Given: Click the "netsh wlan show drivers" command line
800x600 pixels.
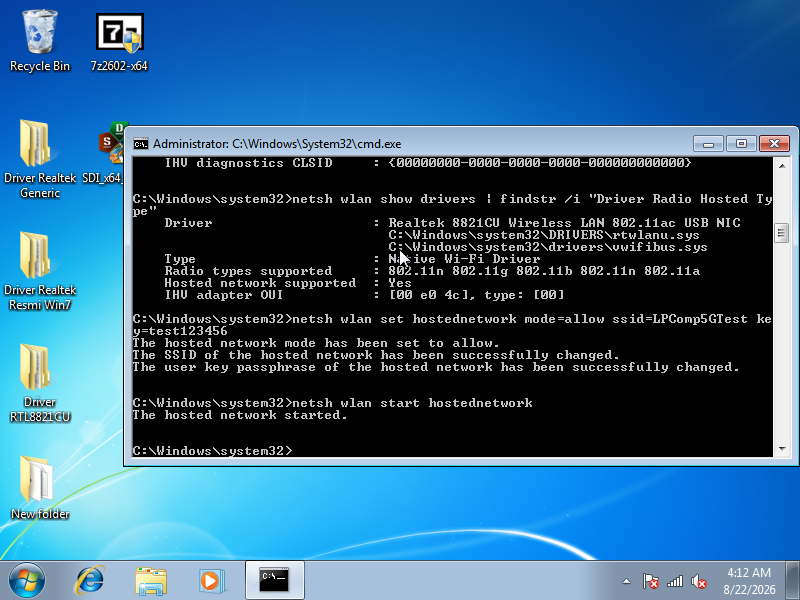Looking at the screenshot, I should [452, 205].
